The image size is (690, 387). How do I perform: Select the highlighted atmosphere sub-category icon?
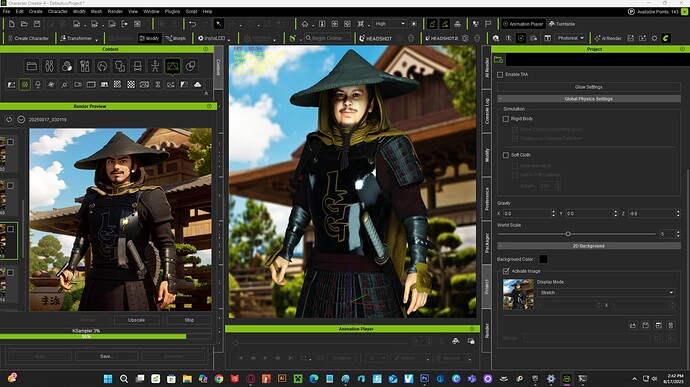click(x=25, y=85)
